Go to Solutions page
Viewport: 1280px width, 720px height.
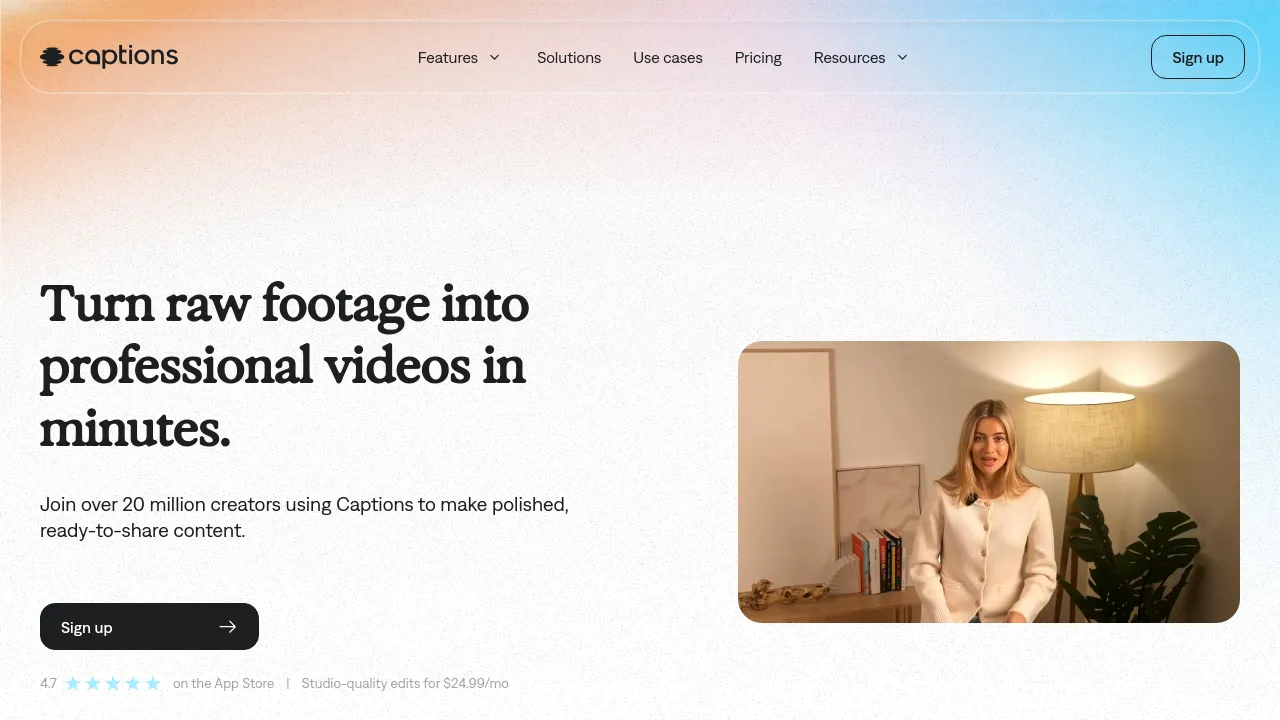click(569, 58)
